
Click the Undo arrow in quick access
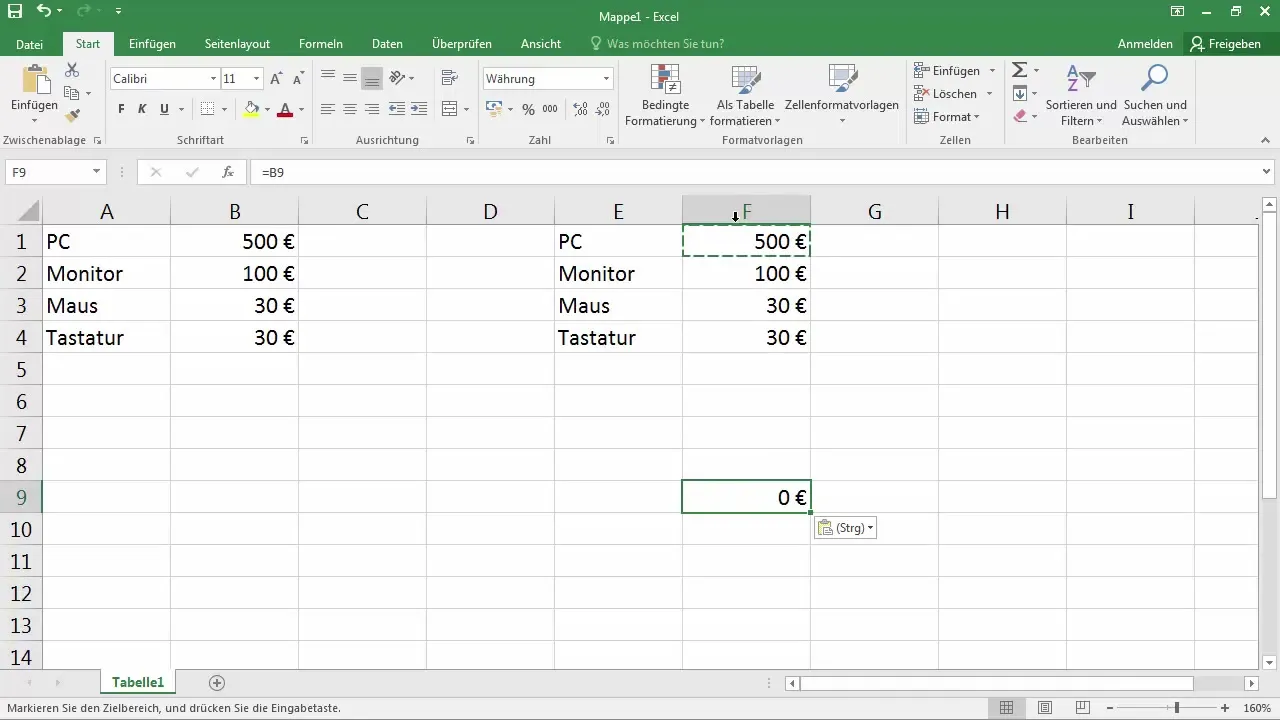pos(43,12)
